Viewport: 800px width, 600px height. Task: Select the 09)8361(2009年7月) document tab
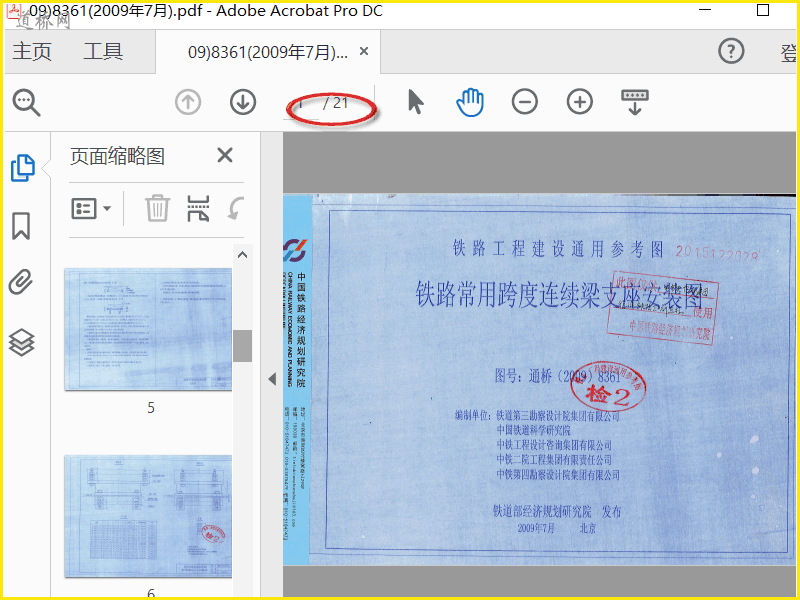click(268, 52)
